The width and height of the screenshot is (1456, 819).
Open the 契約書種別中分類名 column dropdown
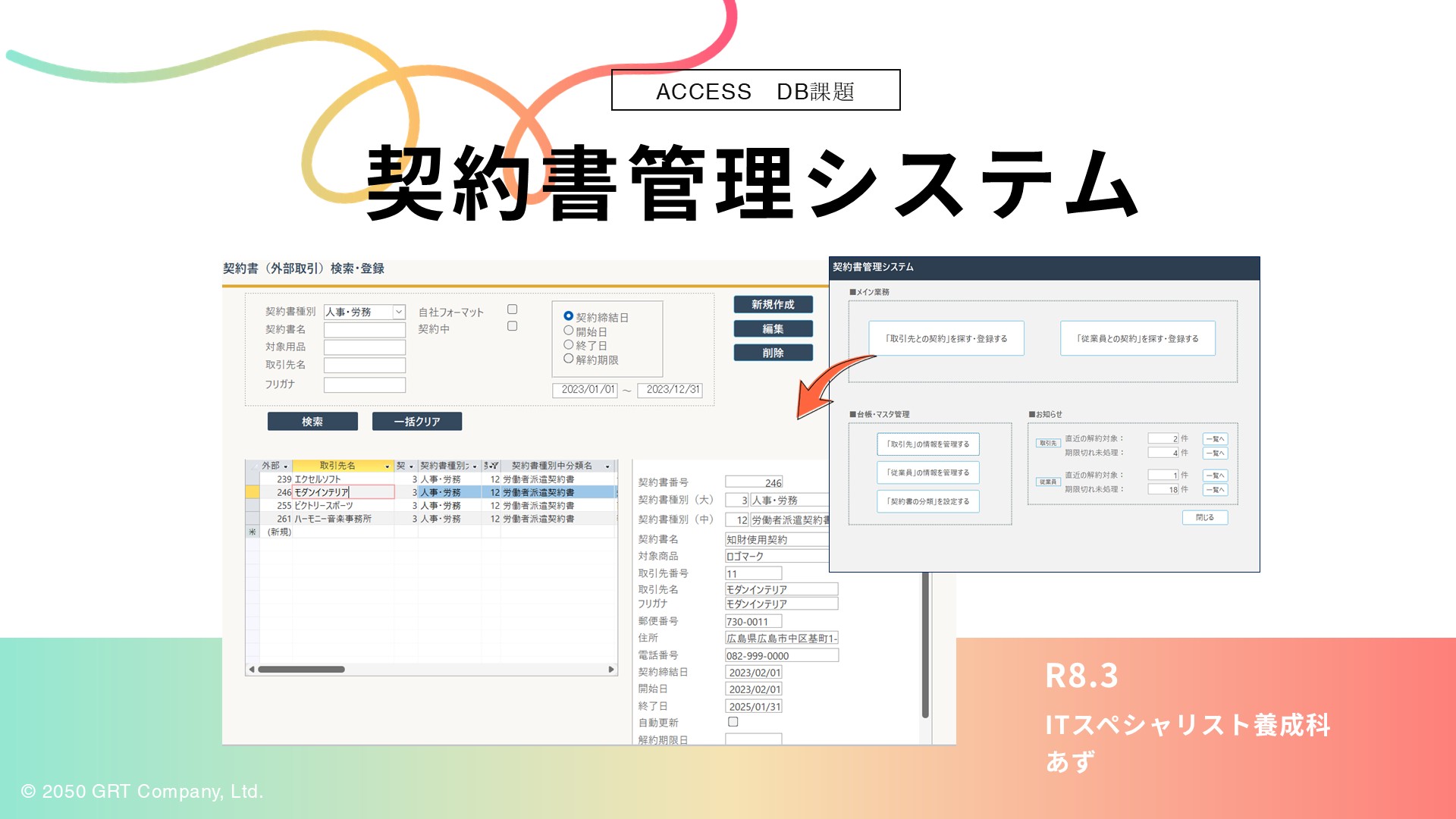[x=607, y=465]
